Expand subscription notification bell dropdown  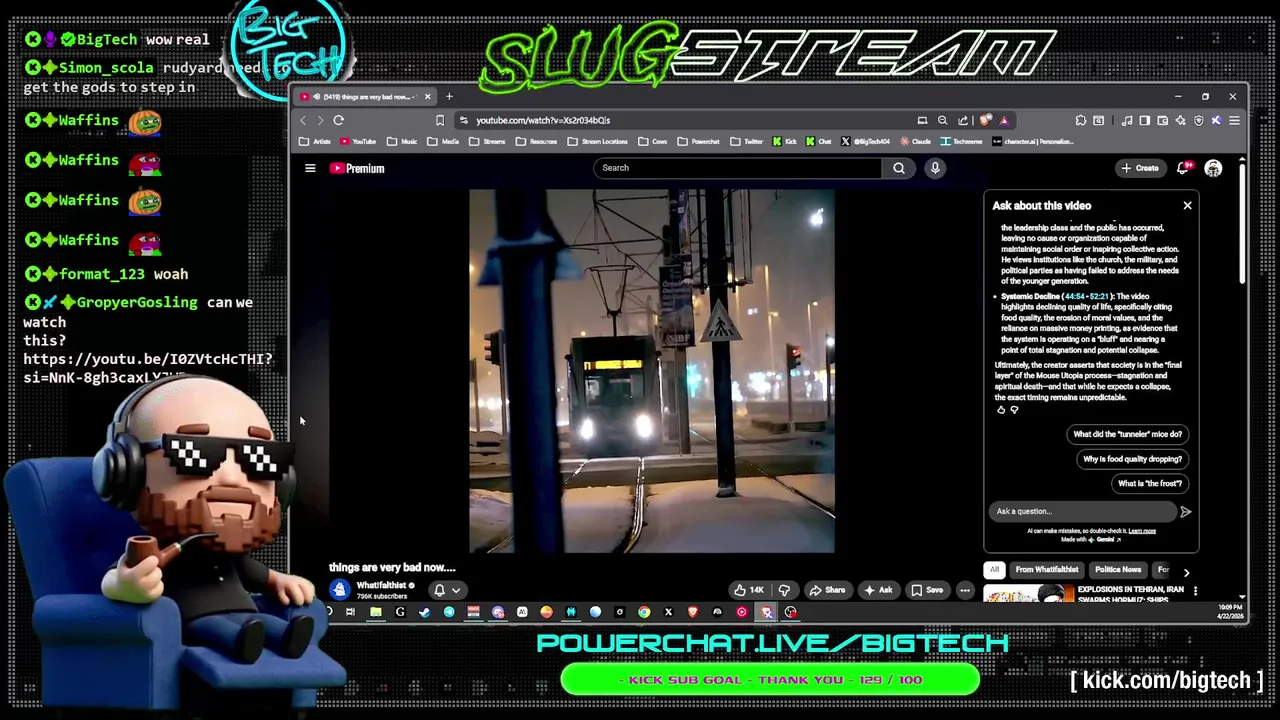click(x=447, y=590)
